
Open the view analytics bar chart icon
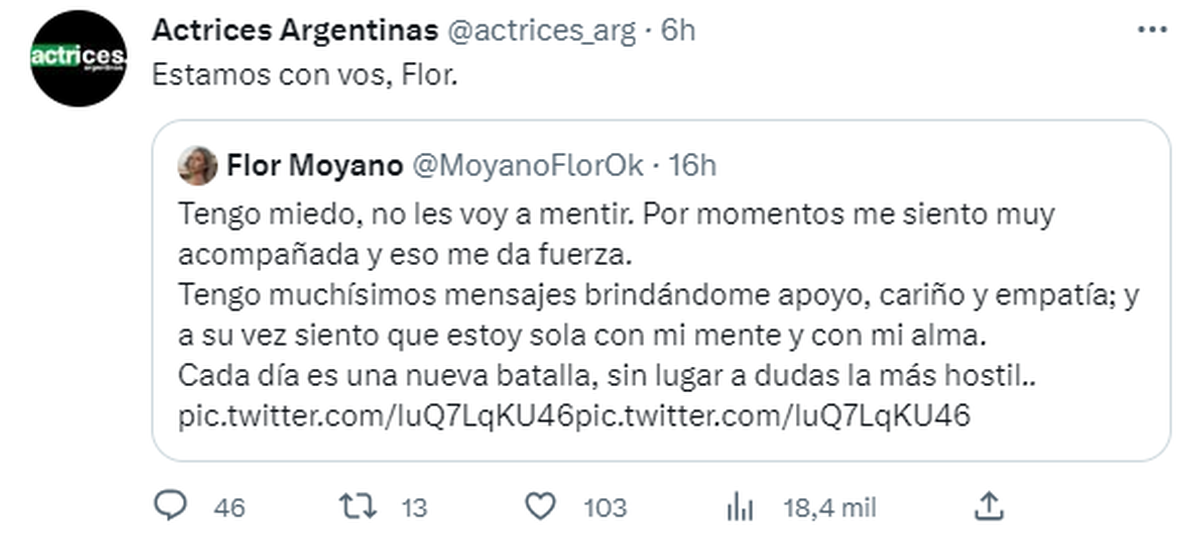740,508
